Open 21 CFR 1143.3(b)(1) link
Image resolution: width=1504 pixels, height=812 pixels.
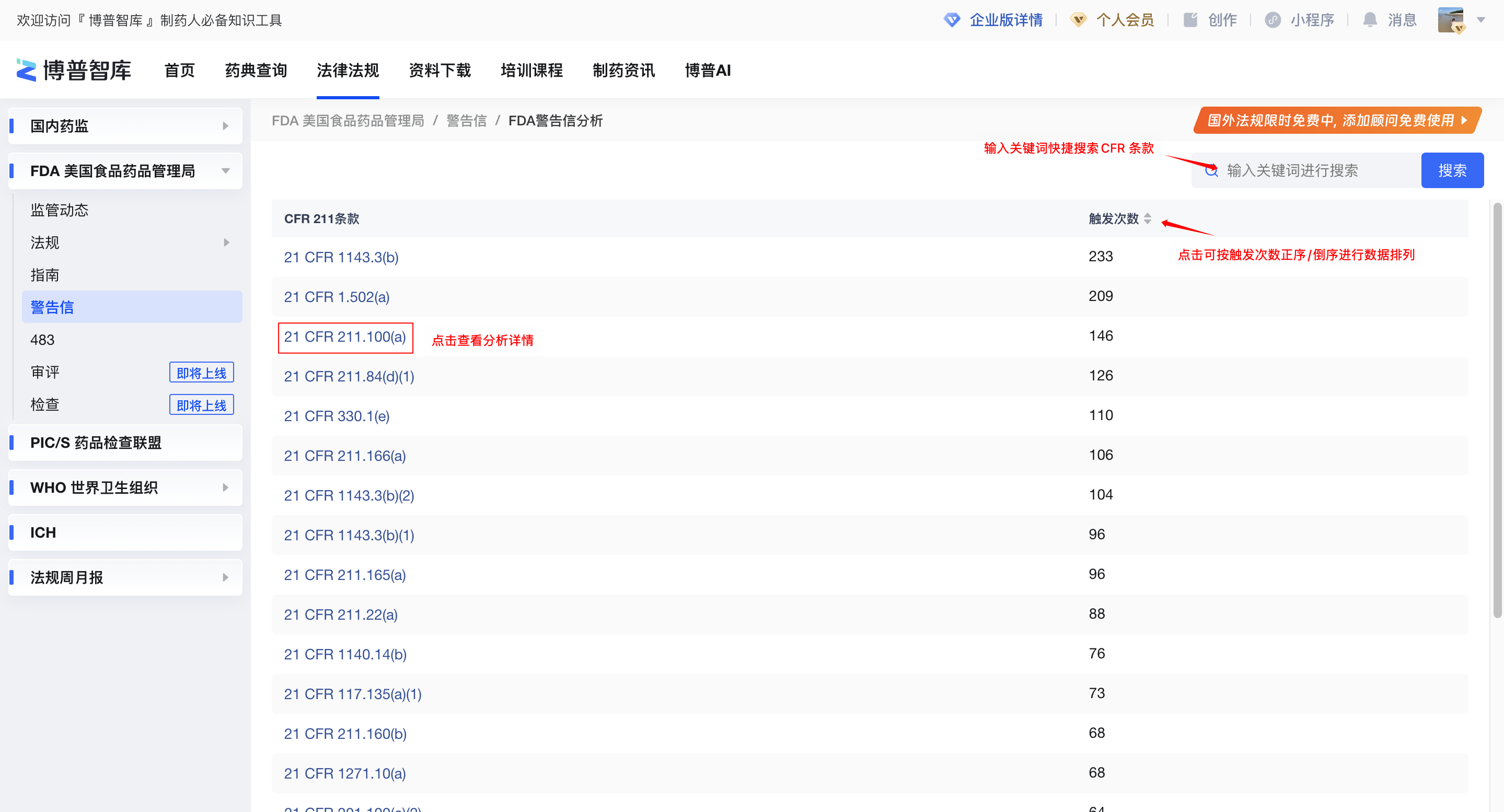tap(349, 535)
